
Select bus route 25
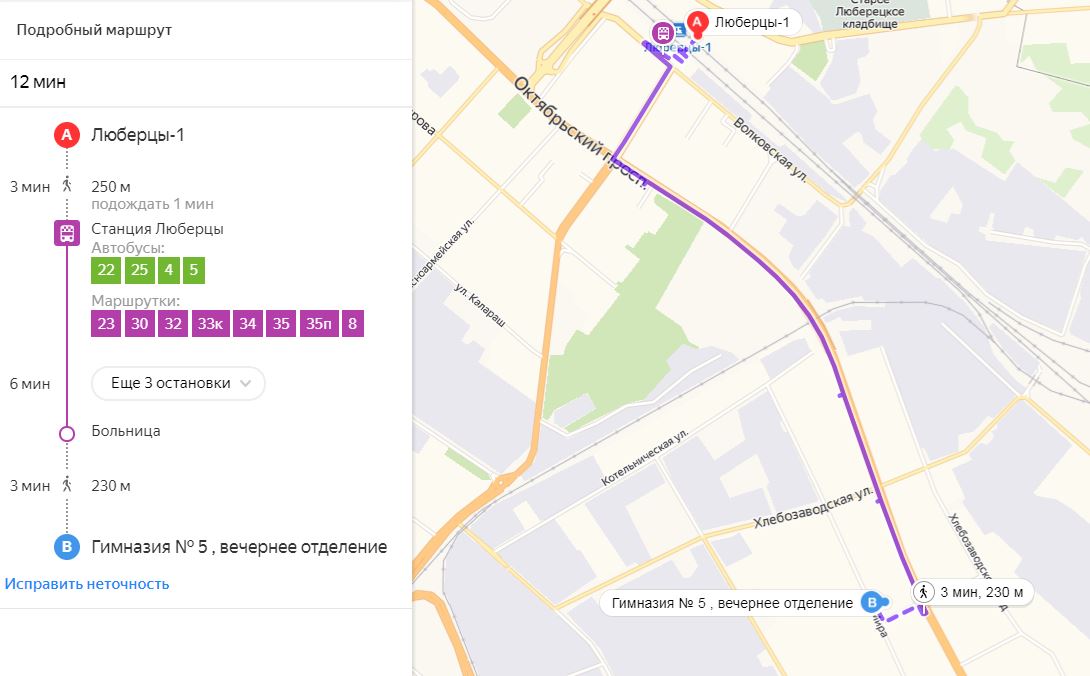pos(139,270)
